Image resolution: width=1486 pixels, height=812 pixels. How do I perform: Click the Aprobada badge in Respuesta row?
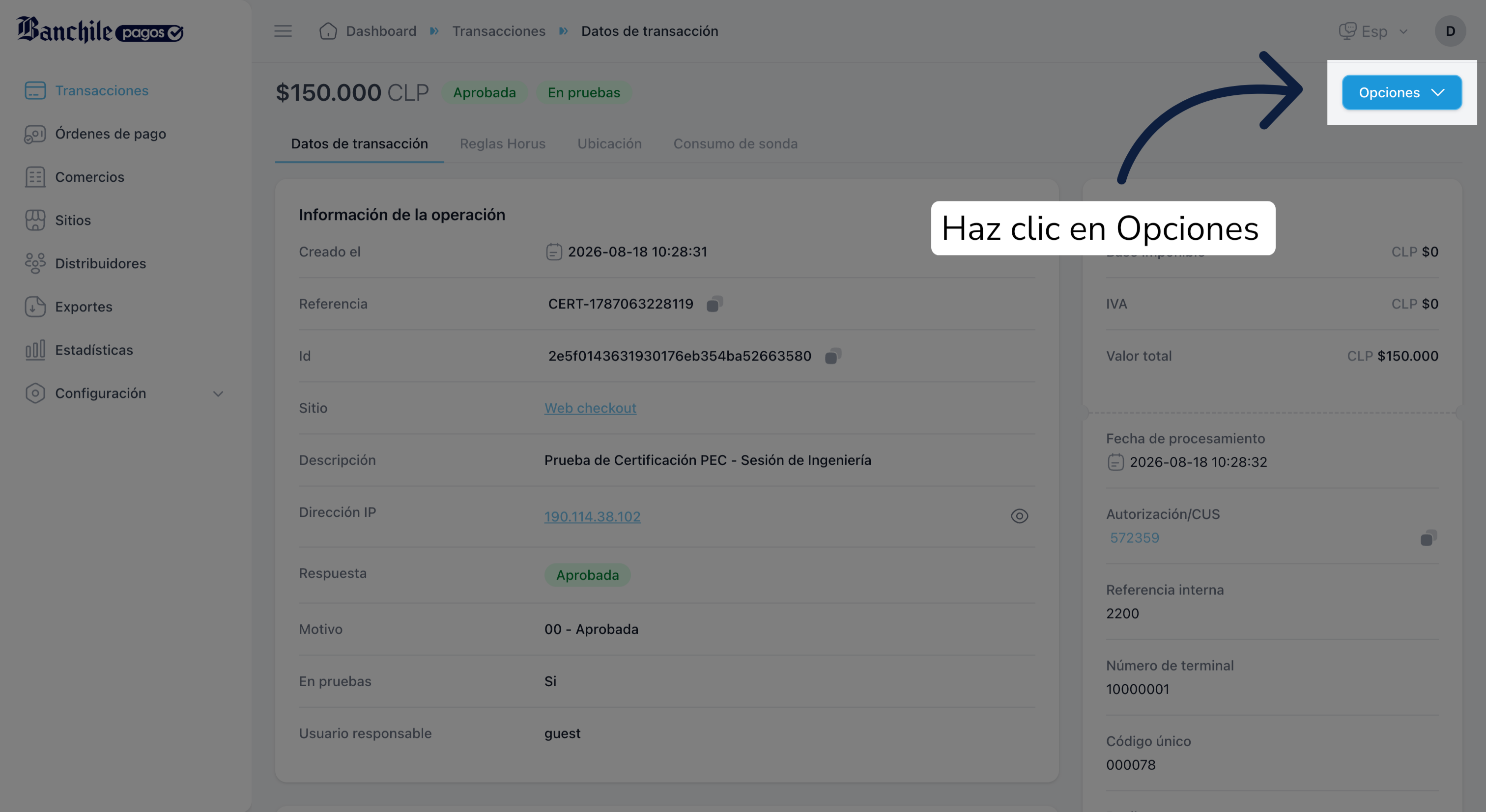pos(587,575)
